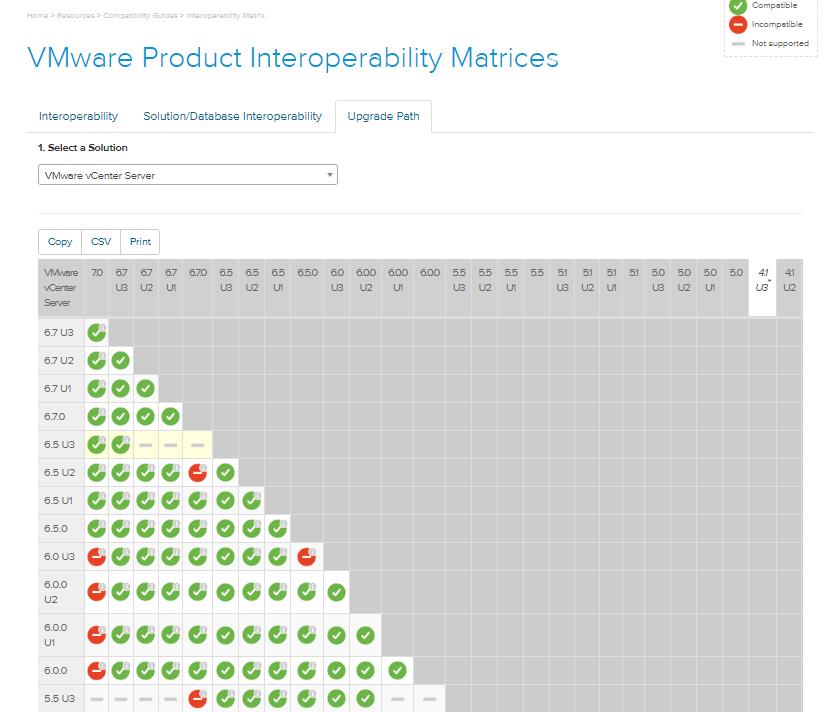Click incompatible red icon in 5.5 U3 row, 6.7.0 column

[198, 698]
